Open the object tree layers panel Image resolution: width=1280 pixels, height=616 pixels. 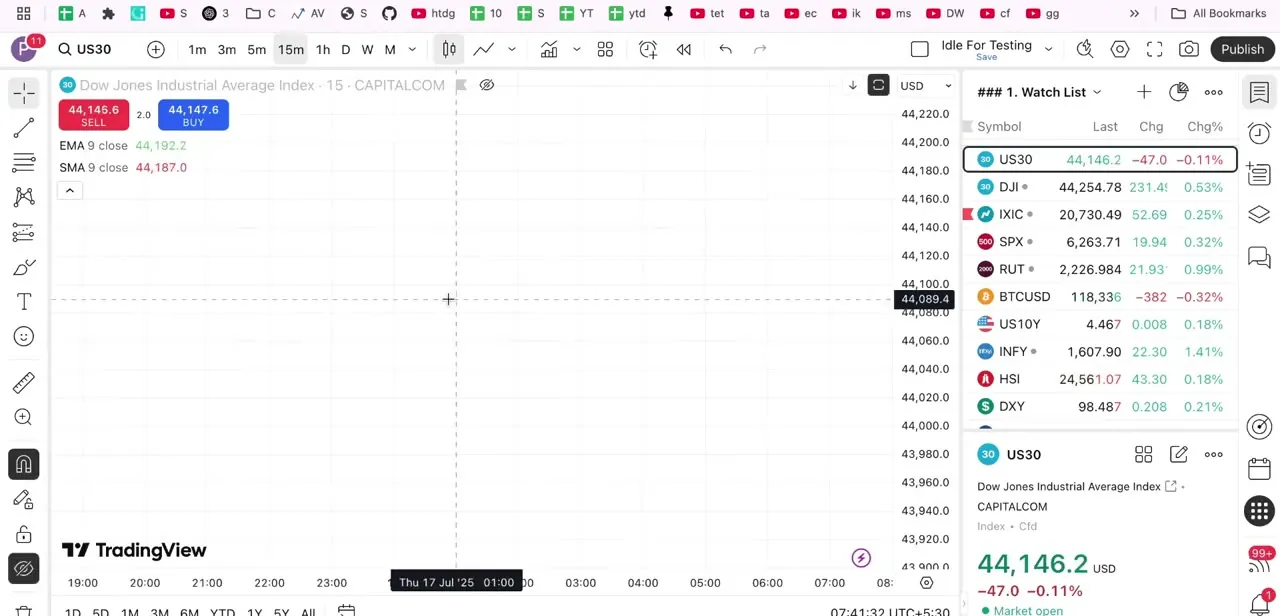[x=1259, y=215]
